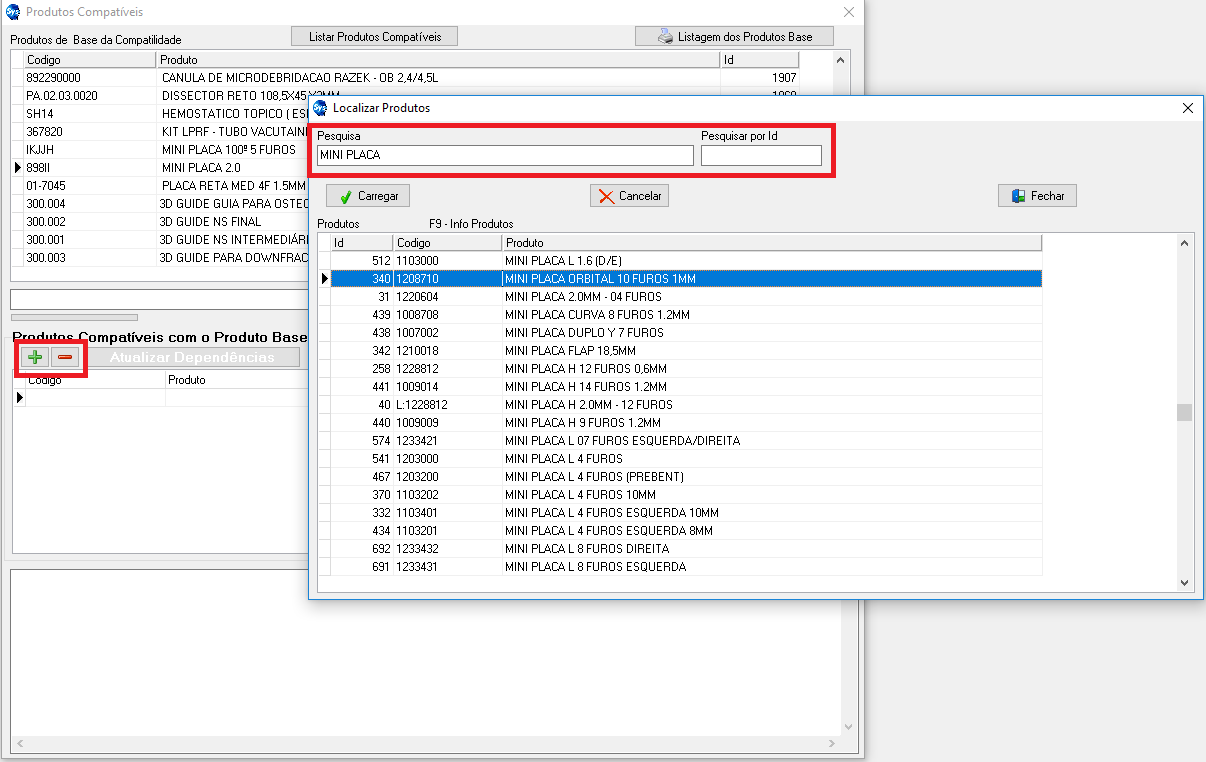Click the Pesquisa search text field
1206x762 pixels.
pyautogui.click(x=504, y=155)
